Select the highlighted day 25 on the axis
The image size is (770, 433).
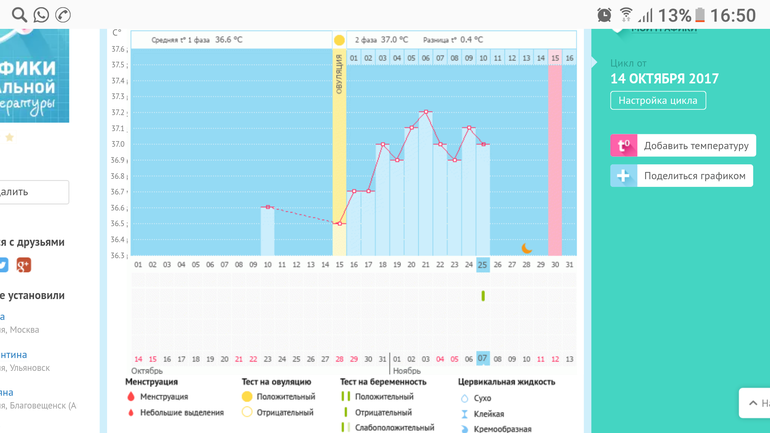click(483, 265)
